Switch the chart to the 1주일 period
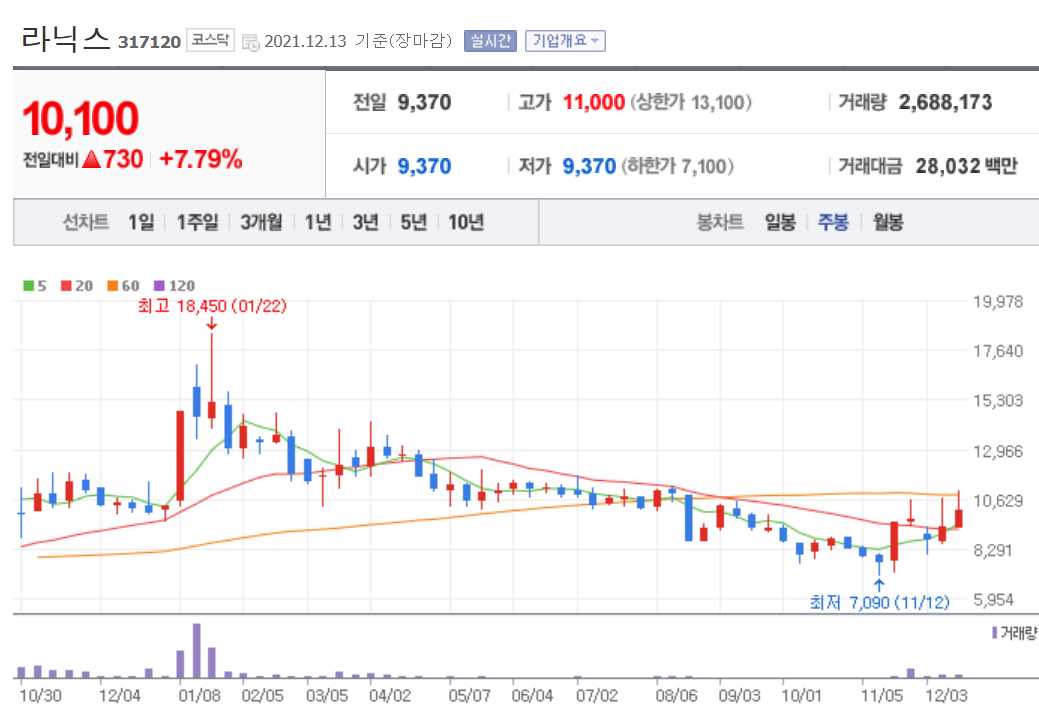Viewport: 1039px width, 707px height. 197,222
